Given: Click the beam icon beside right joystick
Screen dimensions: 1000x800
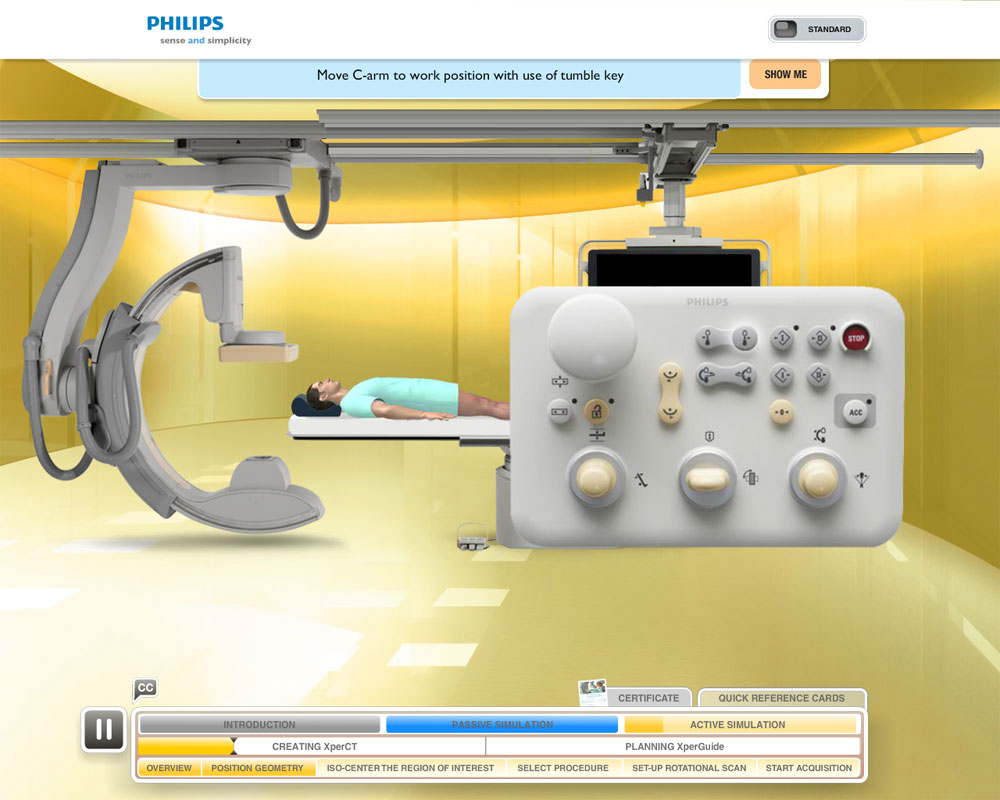Looking at the screenshot, I should tap(862, 478).
